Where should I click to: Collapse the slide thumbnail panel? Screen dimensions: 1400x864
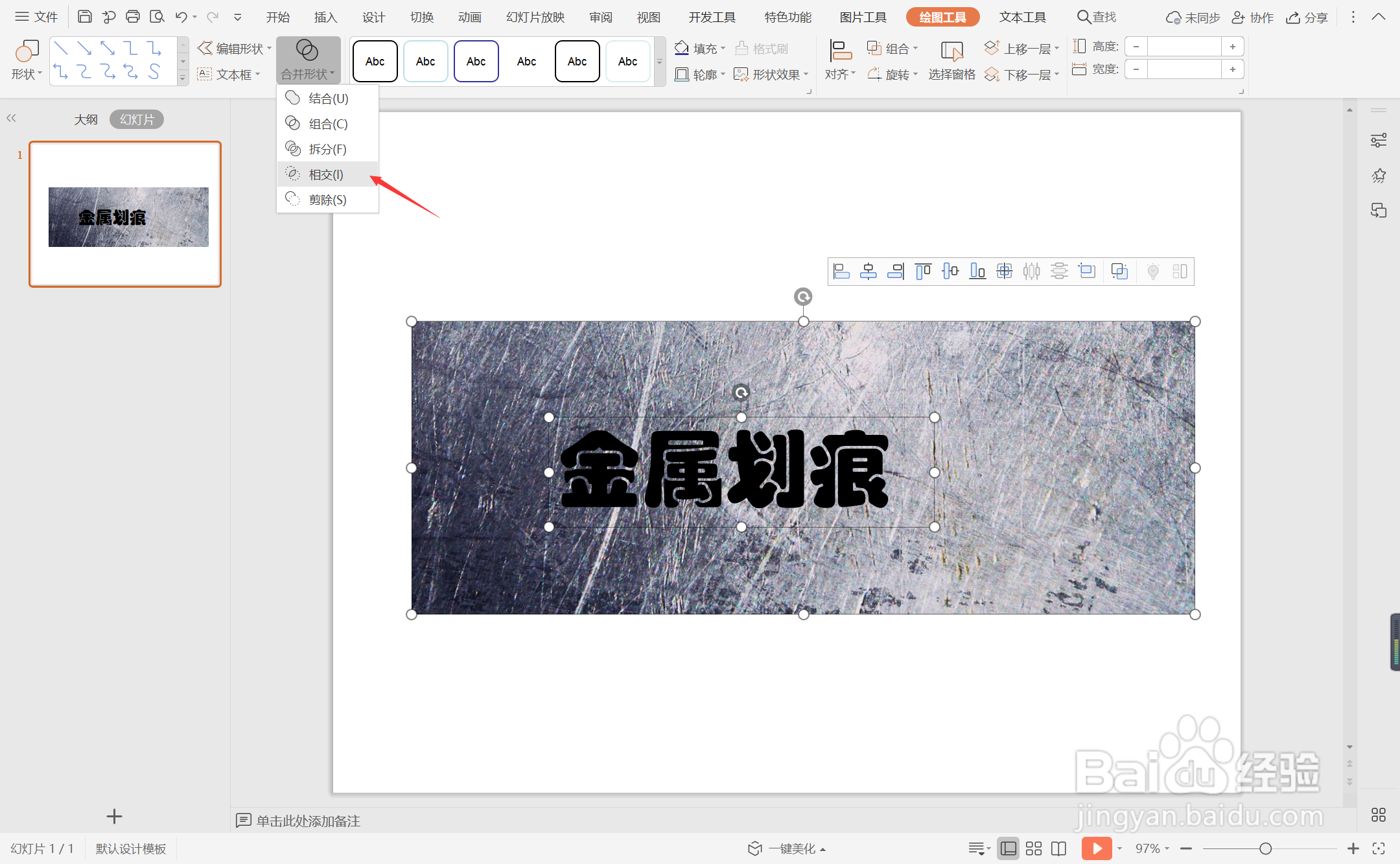coord(11,118)
